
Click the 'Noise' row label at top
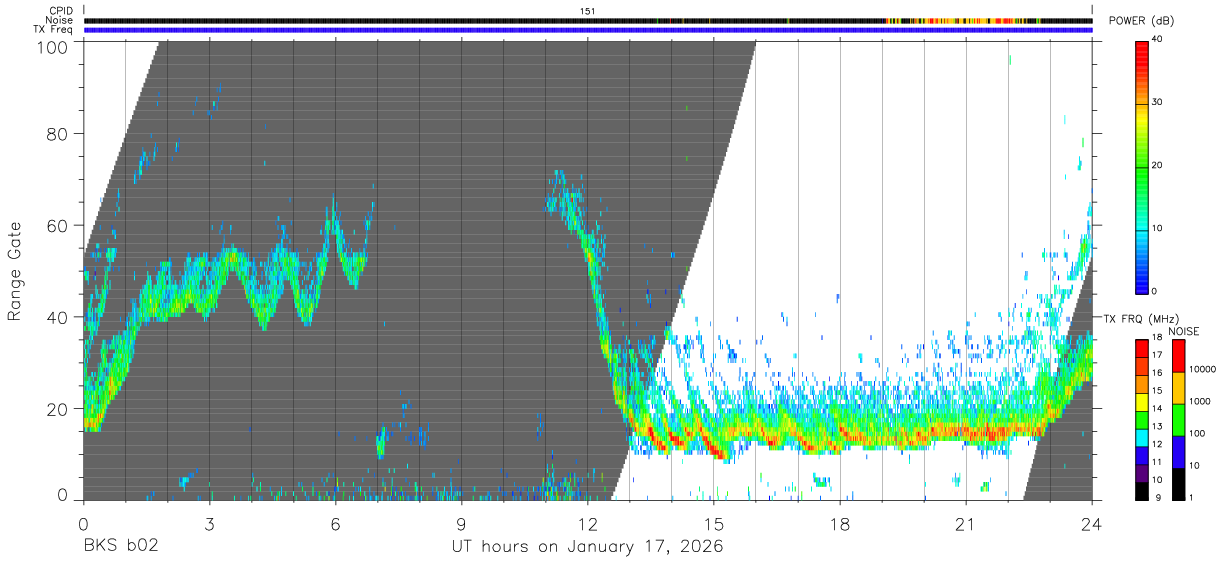[59, 20]
